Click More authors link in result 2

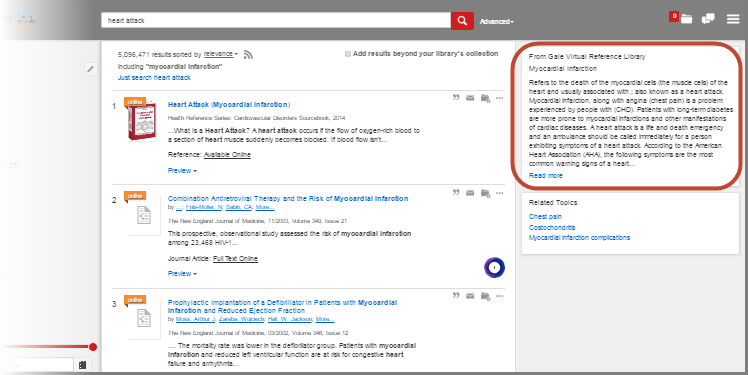[x=265, y=208]
